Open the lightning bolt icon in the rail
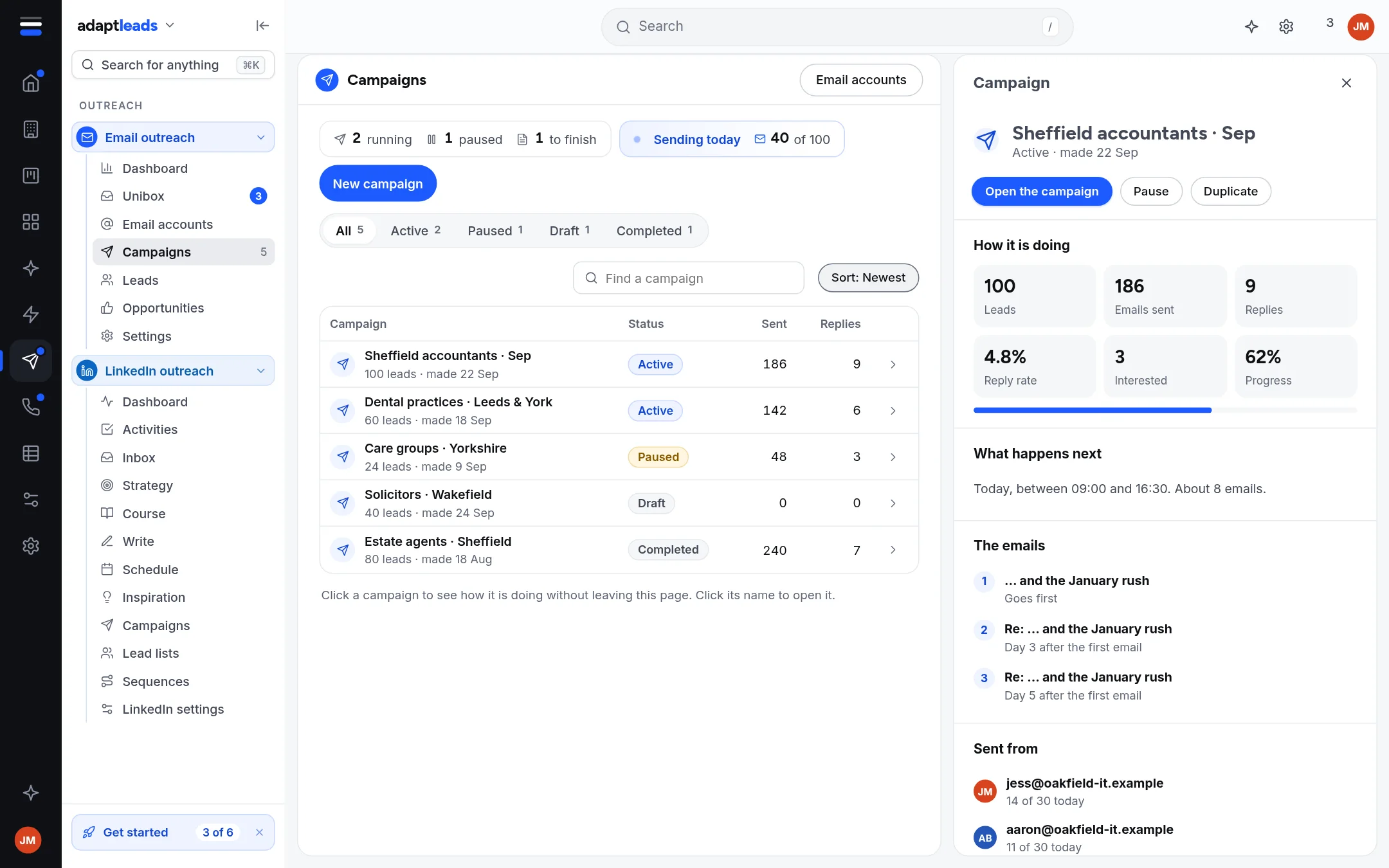The width and height of the screenshot is (1389, 868). [x=31, y=314]
